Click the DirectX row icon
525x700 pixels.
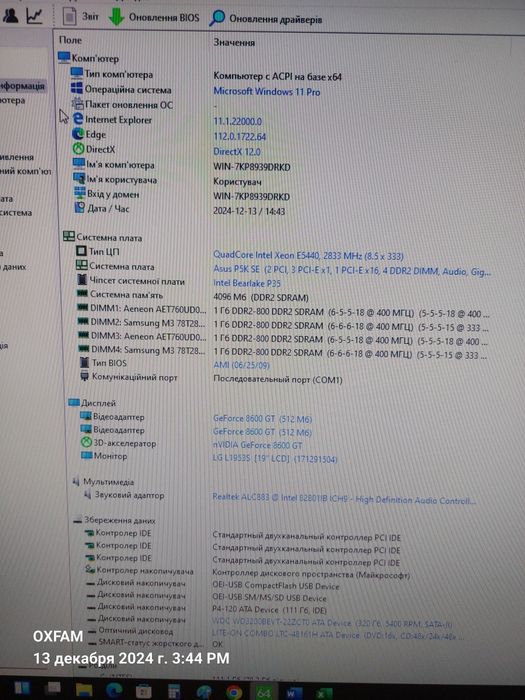(79, 148)
